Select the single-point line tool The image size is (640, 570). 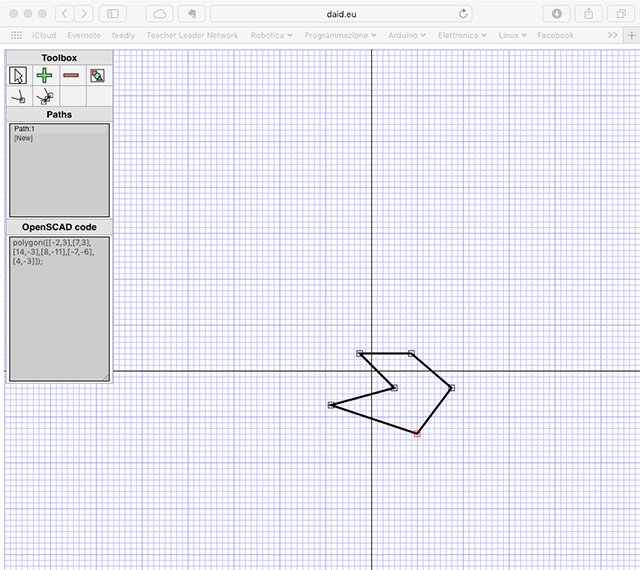click(18, 97)
